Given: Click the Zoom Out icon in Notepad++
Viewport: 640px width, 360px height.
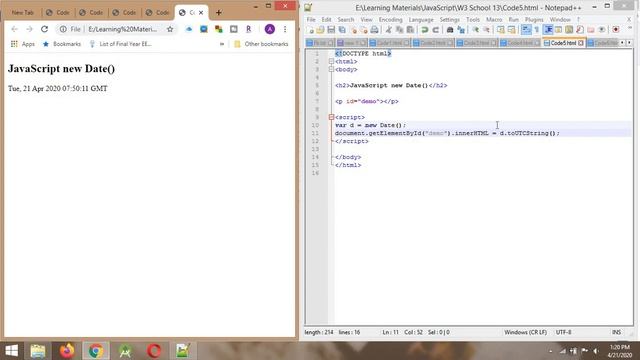Looking at the screenshot, I should 487,30.
